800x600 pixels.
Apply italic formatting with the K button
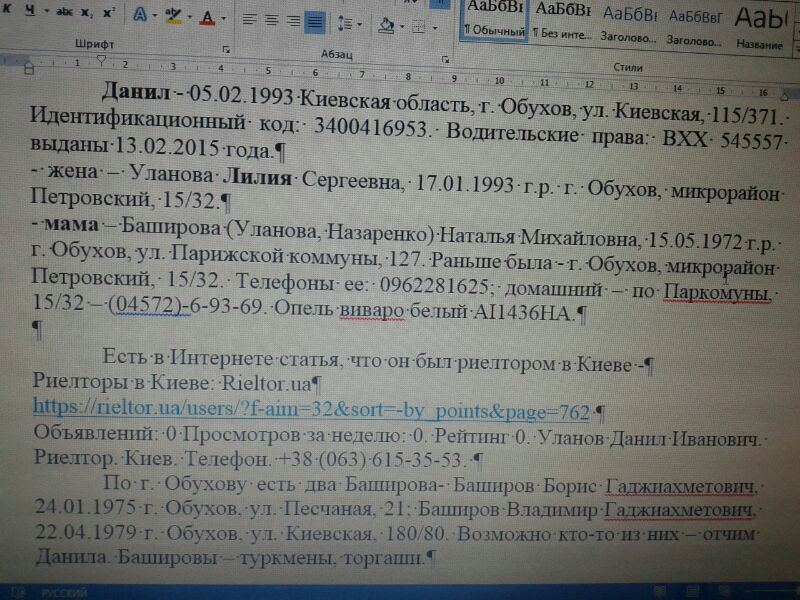(8, 11)
